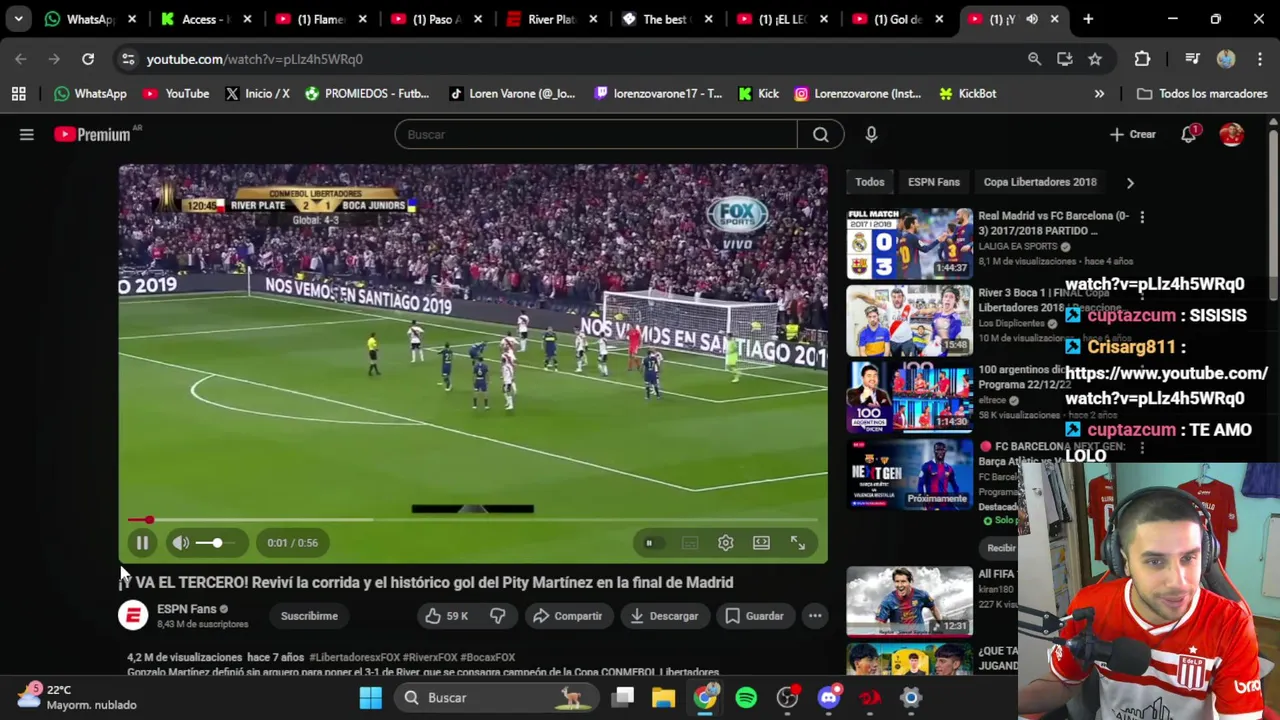This screenshot has height=720, width=1280.
Task: Open the Chrome three-dot menu
Action: pyautogui.click(x=1258, y=59)
